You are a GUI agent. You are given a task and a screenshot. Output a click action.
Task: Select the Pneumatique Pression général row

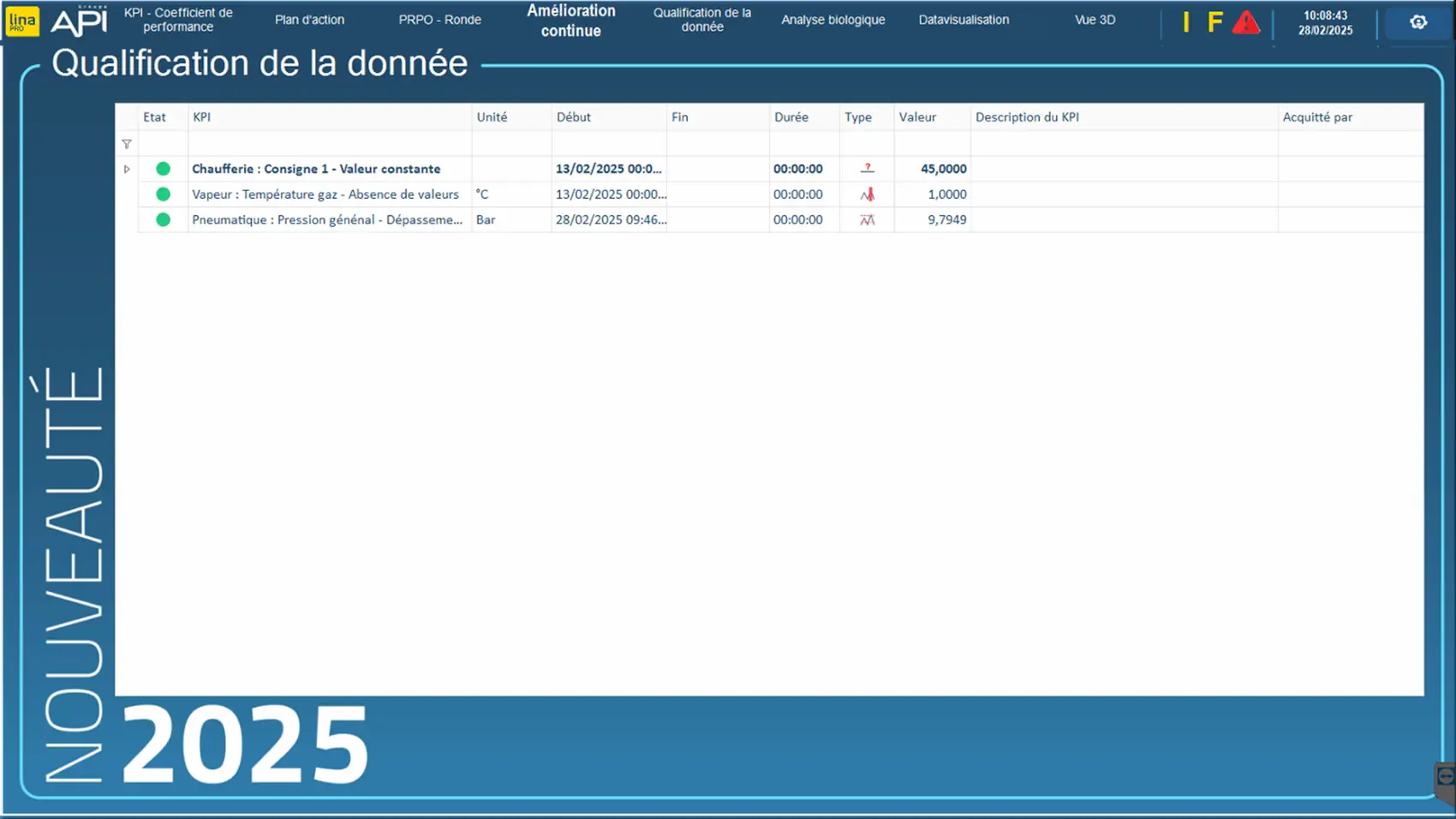[326, 220]
